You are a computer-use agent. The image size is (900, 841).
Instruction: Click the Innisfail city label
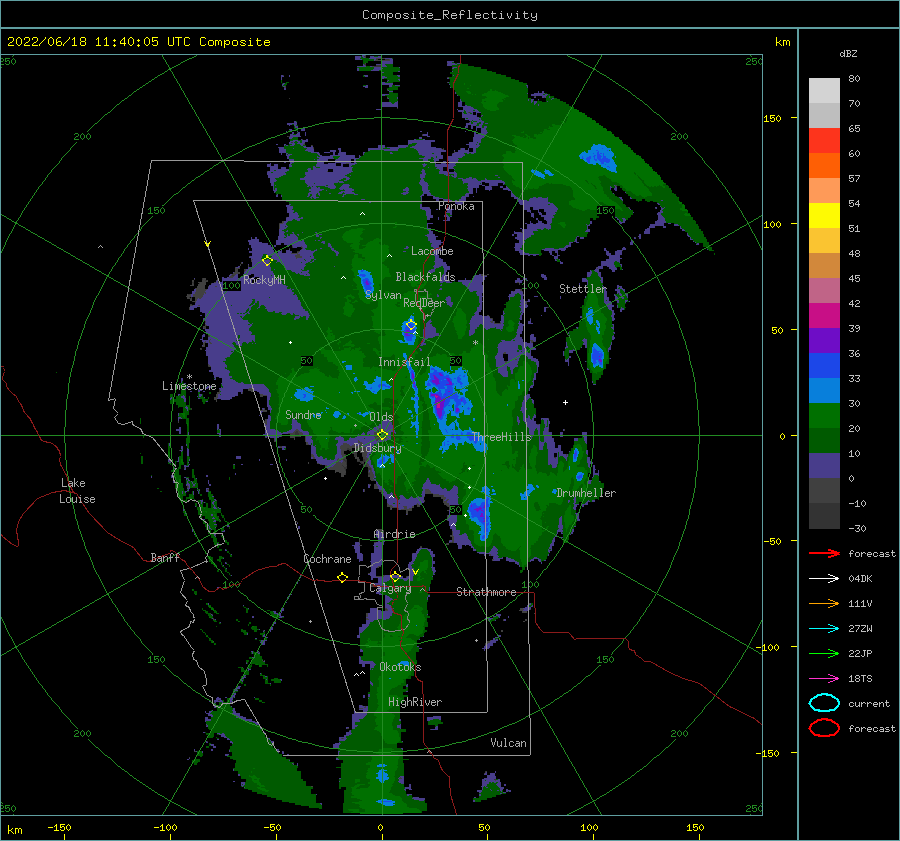404,362
